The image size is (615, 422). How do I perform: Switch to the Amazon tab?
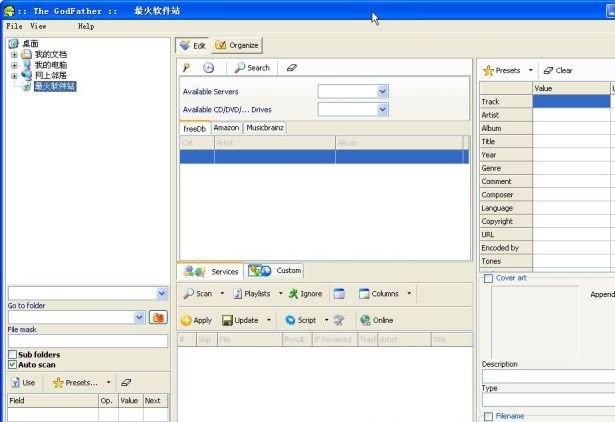[226, 128]
